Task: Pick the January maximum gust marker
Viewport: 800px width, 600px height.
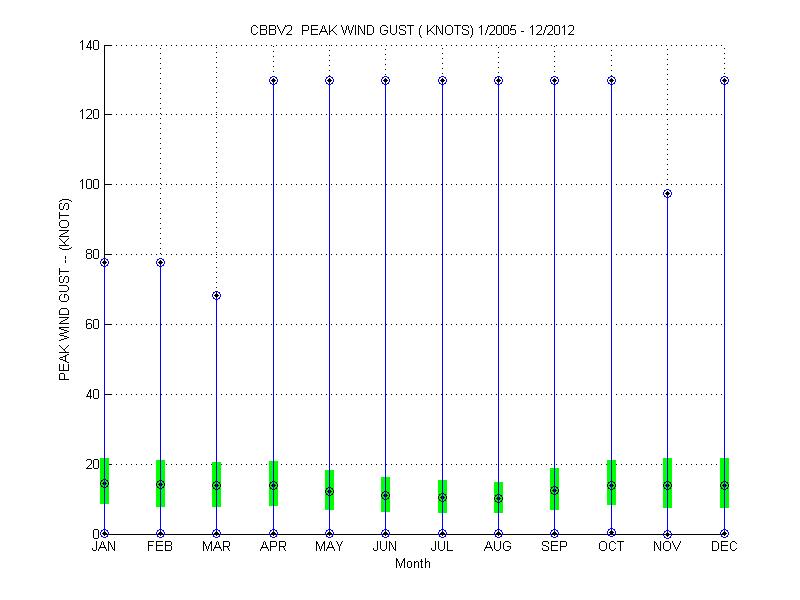Action: [x=105, y=262]
